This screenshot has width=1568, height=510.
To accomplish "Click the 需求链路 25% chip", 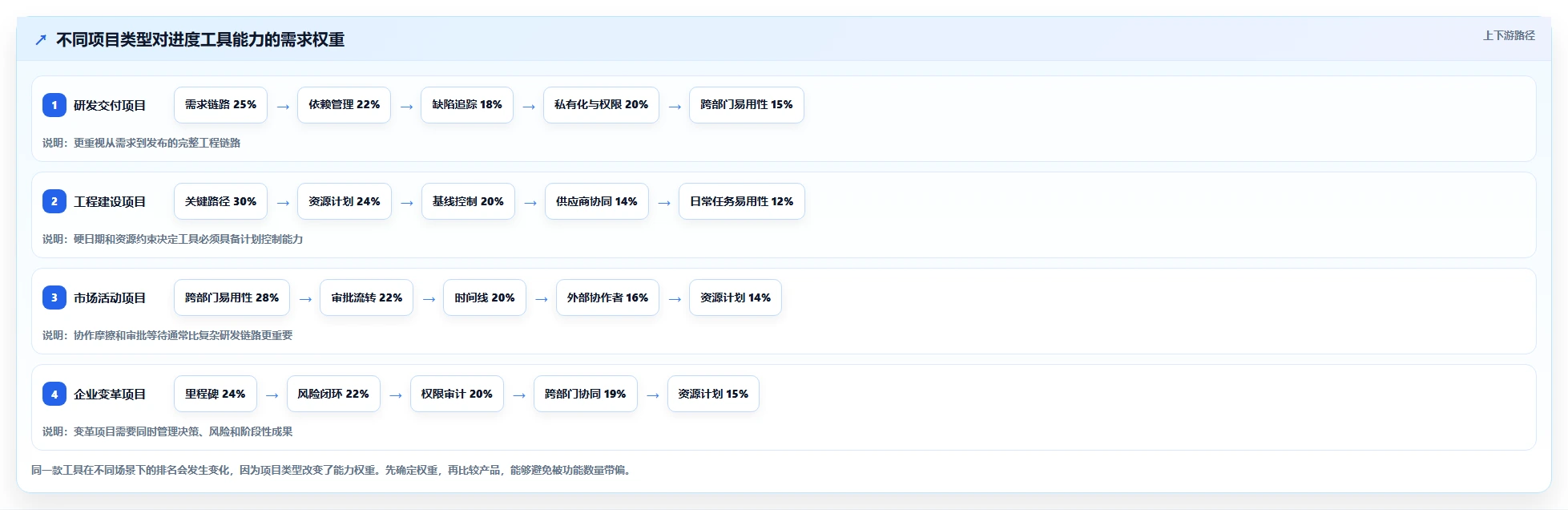I will point(220,105).
